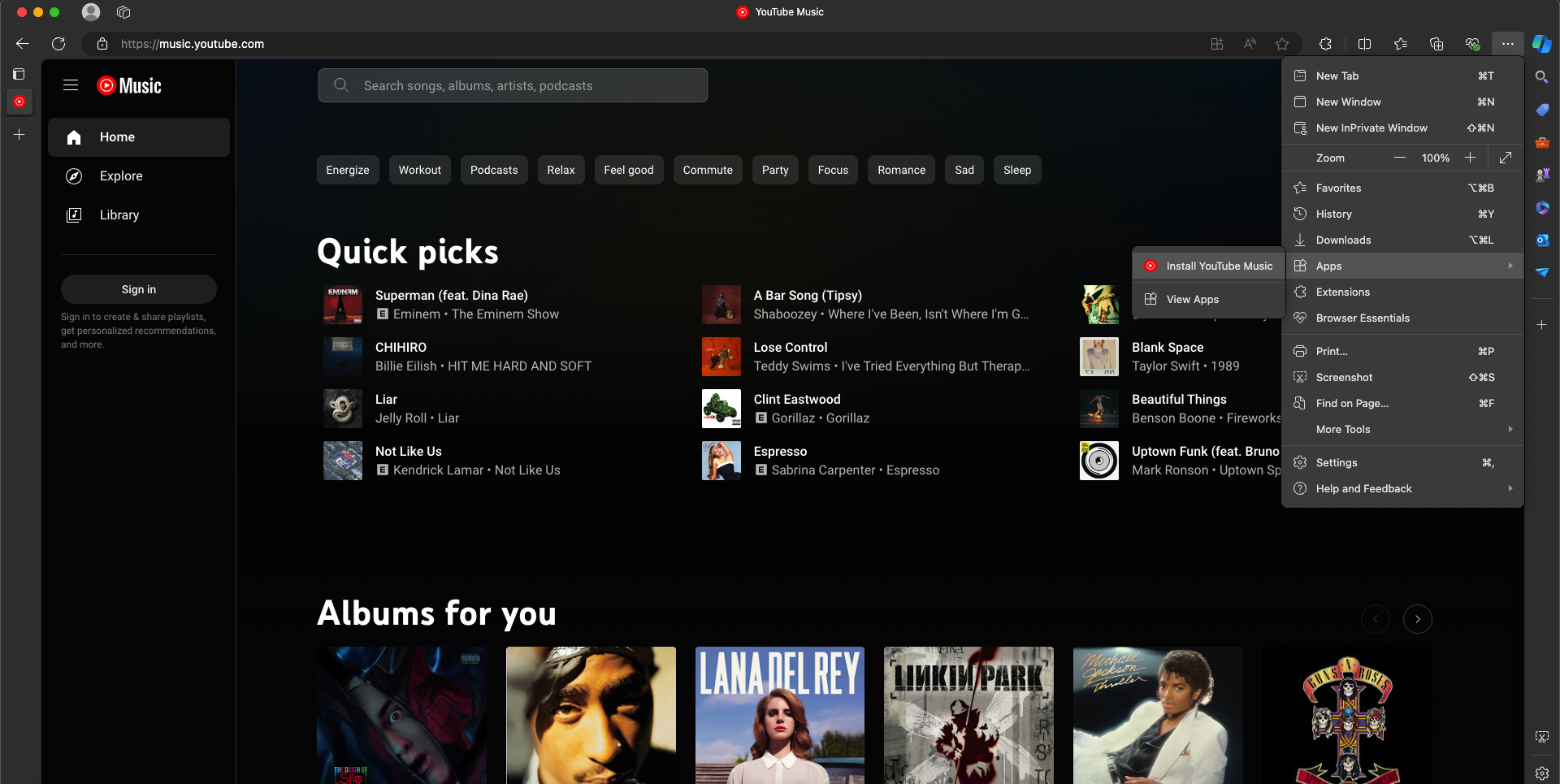Click the search songs input field
Image resolution: width=1560 pixels, height=784 pixels.
pos(513,85)
